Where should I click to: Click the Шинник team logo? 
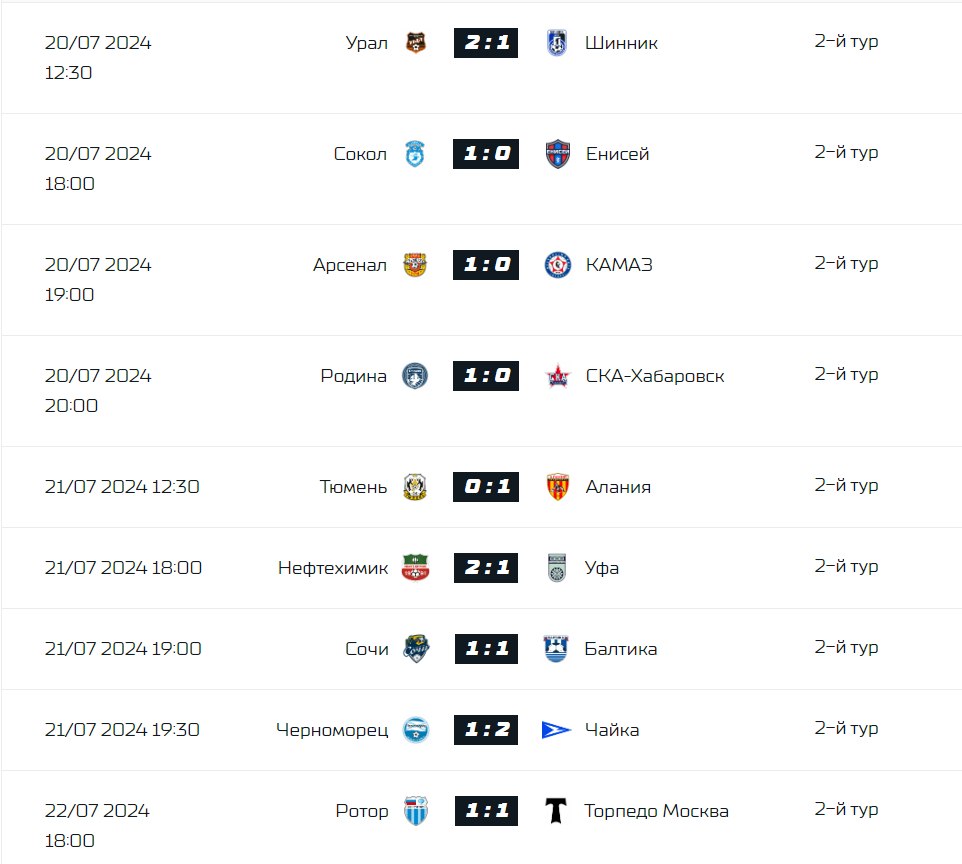557,43
